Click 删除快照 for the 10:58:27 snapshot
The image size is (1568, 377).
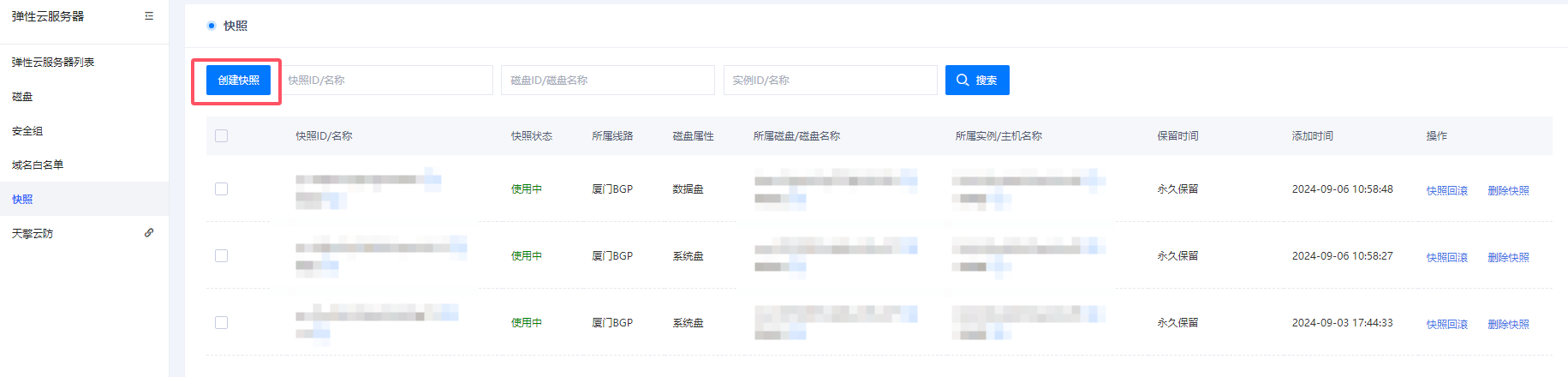tap(1508, 258)
